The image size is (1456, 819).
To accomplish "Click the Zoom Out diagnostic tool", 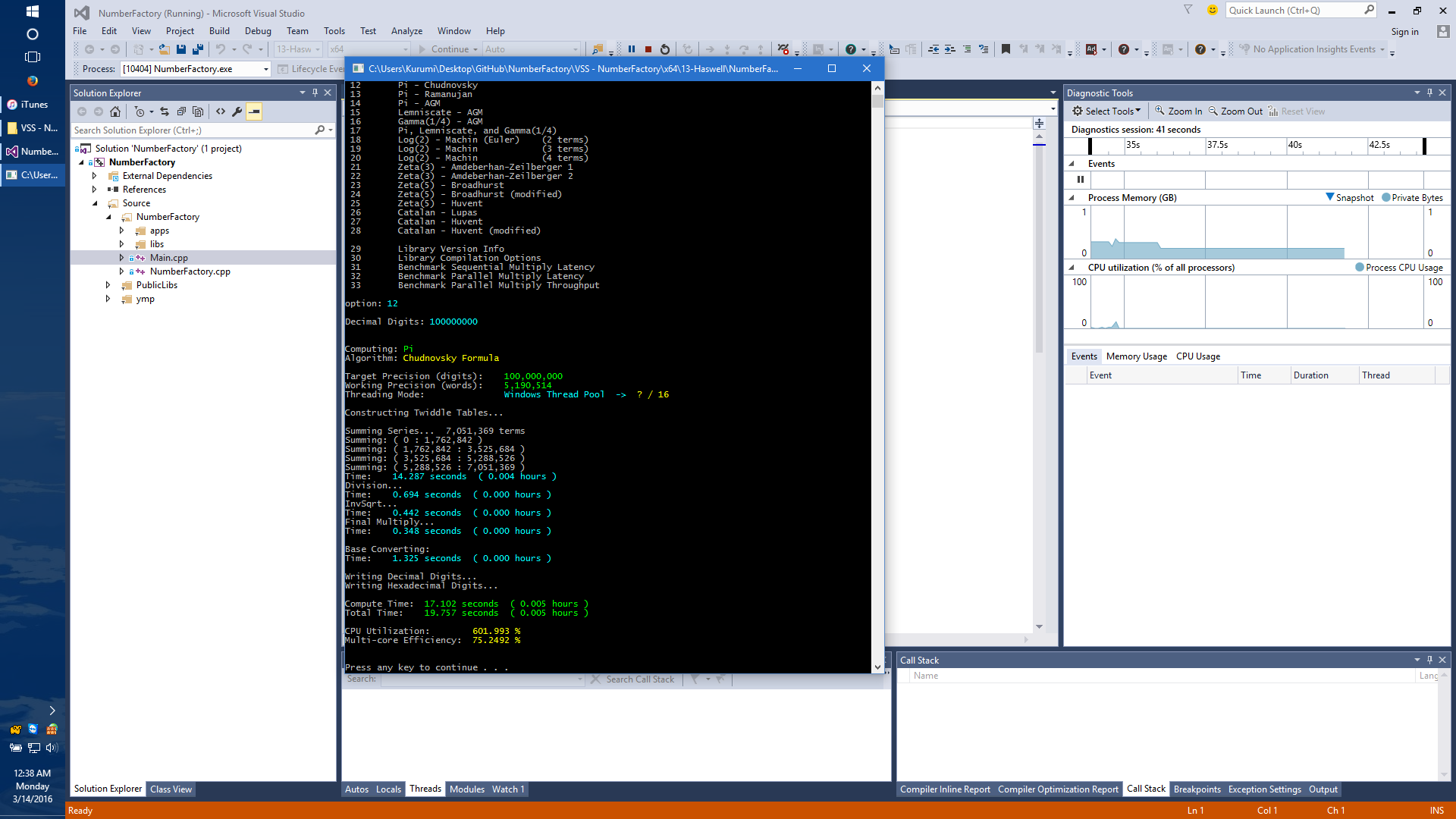I will [x=1235, y=111].
